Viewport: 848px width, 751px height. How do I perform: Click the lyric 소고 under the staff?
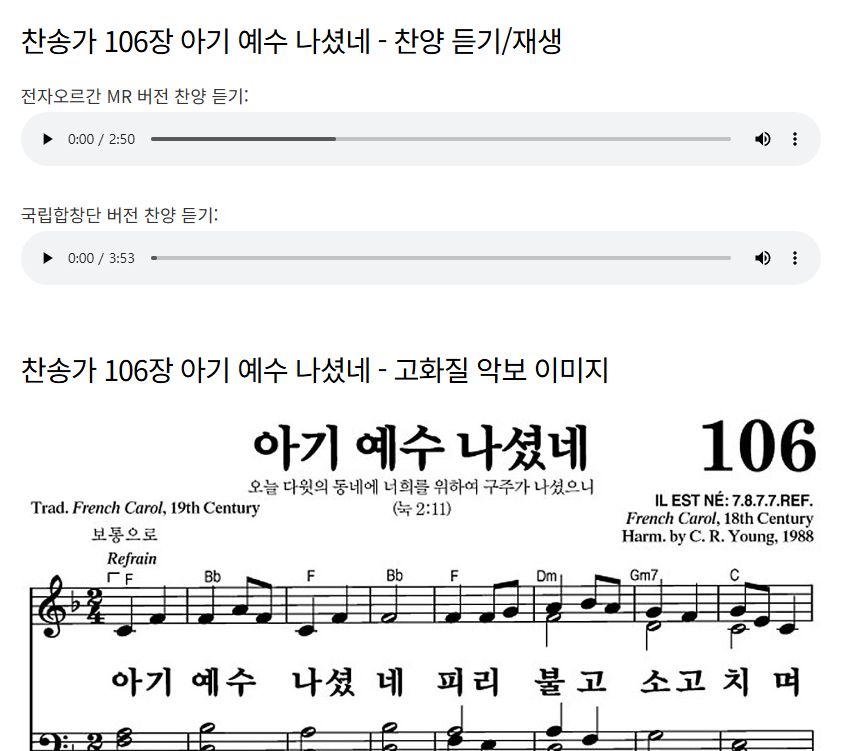673,681
